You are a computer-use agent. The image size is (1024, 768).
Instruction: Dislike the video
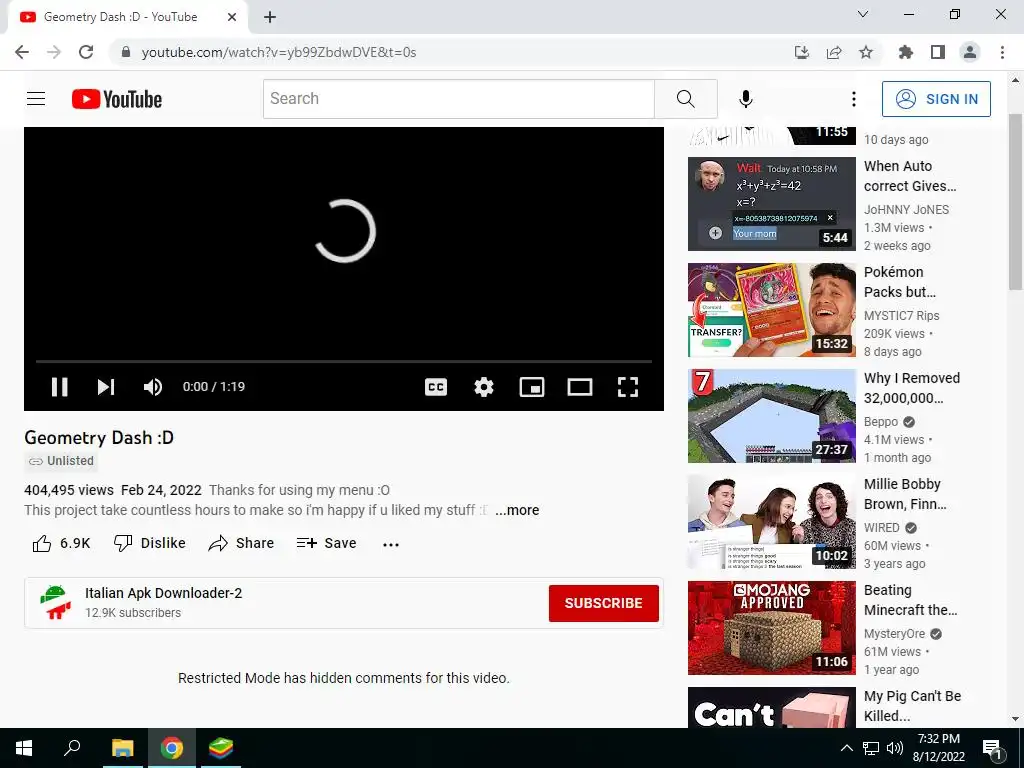tap(150, 543)
